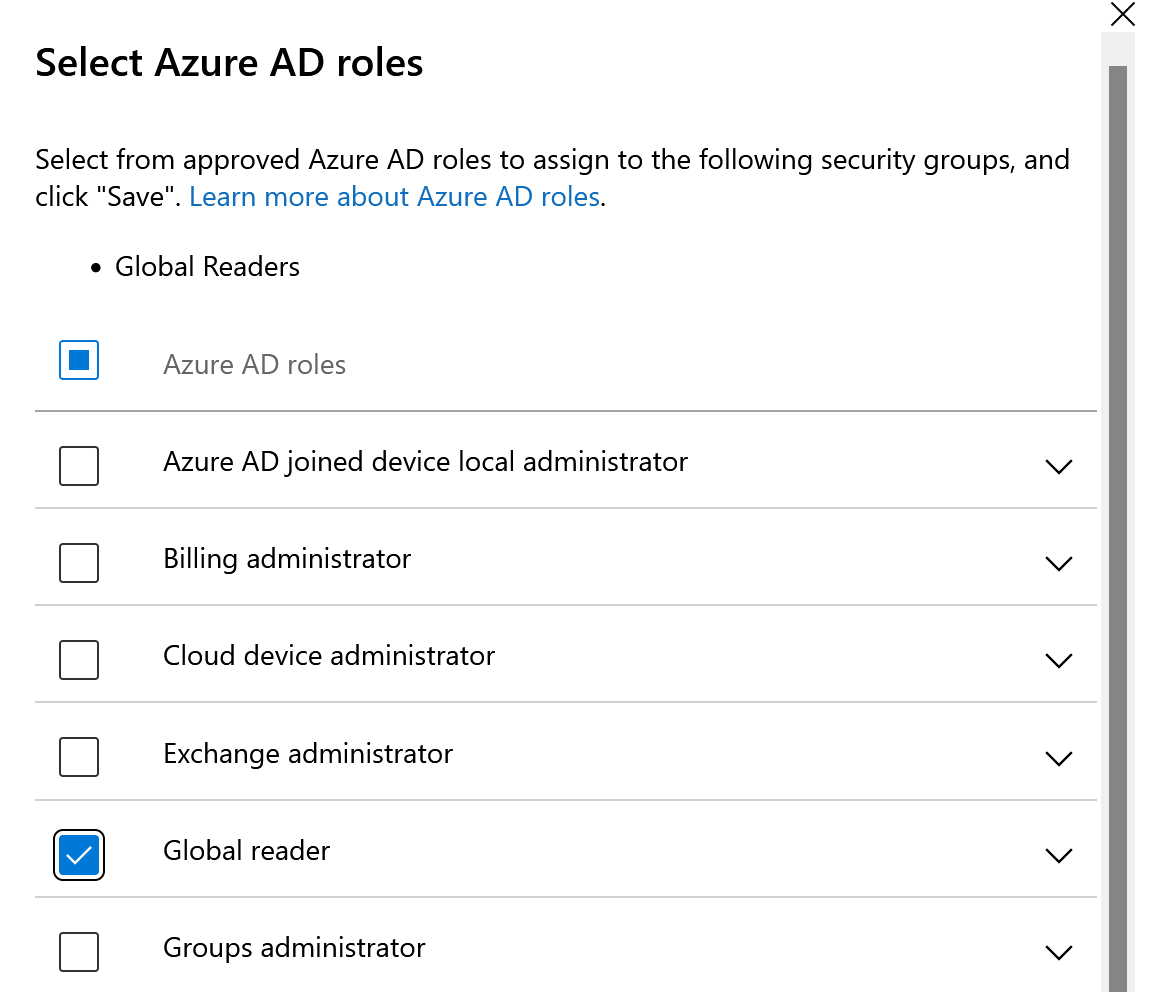Close the Select Azure AD roles panel

pos(1123,15)
